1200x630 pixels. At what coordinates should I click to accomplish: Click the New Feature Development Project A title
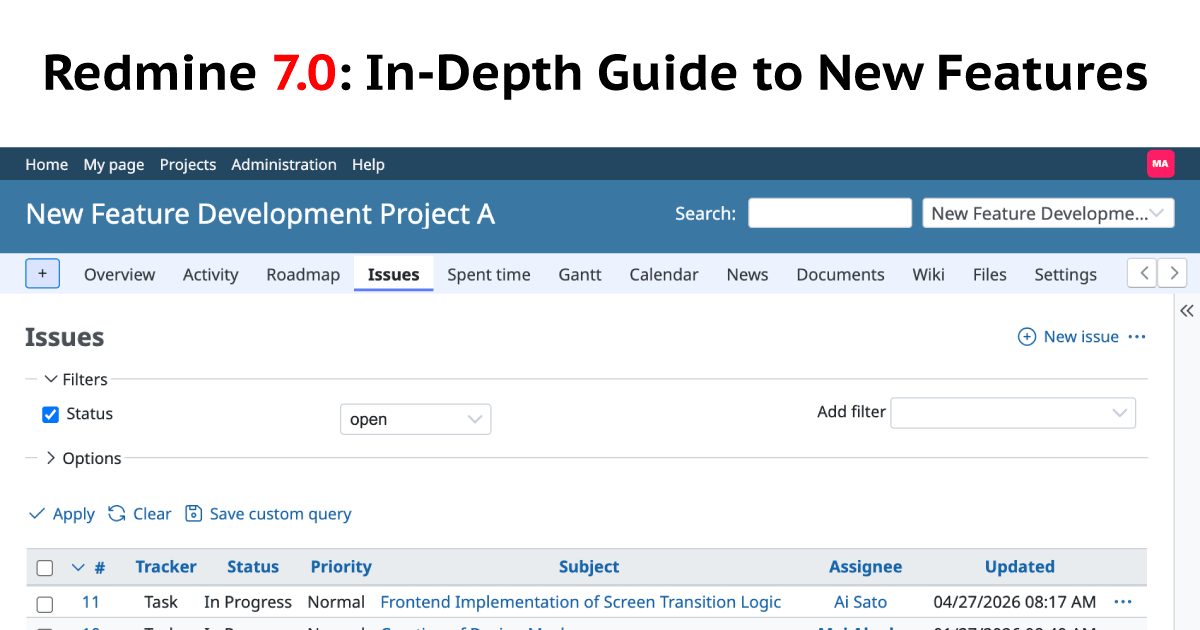coord(260,214)
